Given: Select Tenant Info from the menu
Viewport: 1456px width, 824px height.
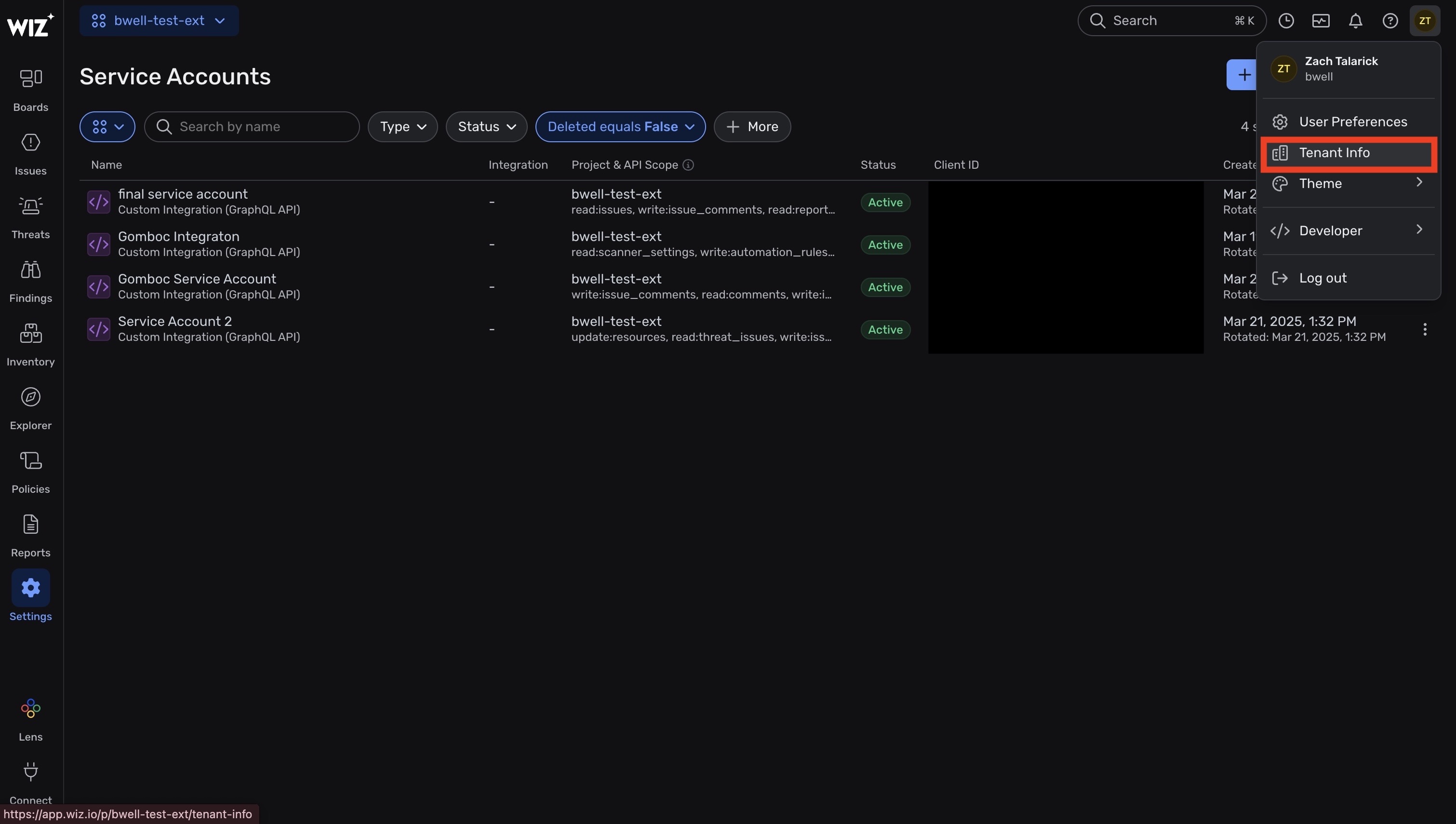Looking at the screenshot, I should (1348, 153).
